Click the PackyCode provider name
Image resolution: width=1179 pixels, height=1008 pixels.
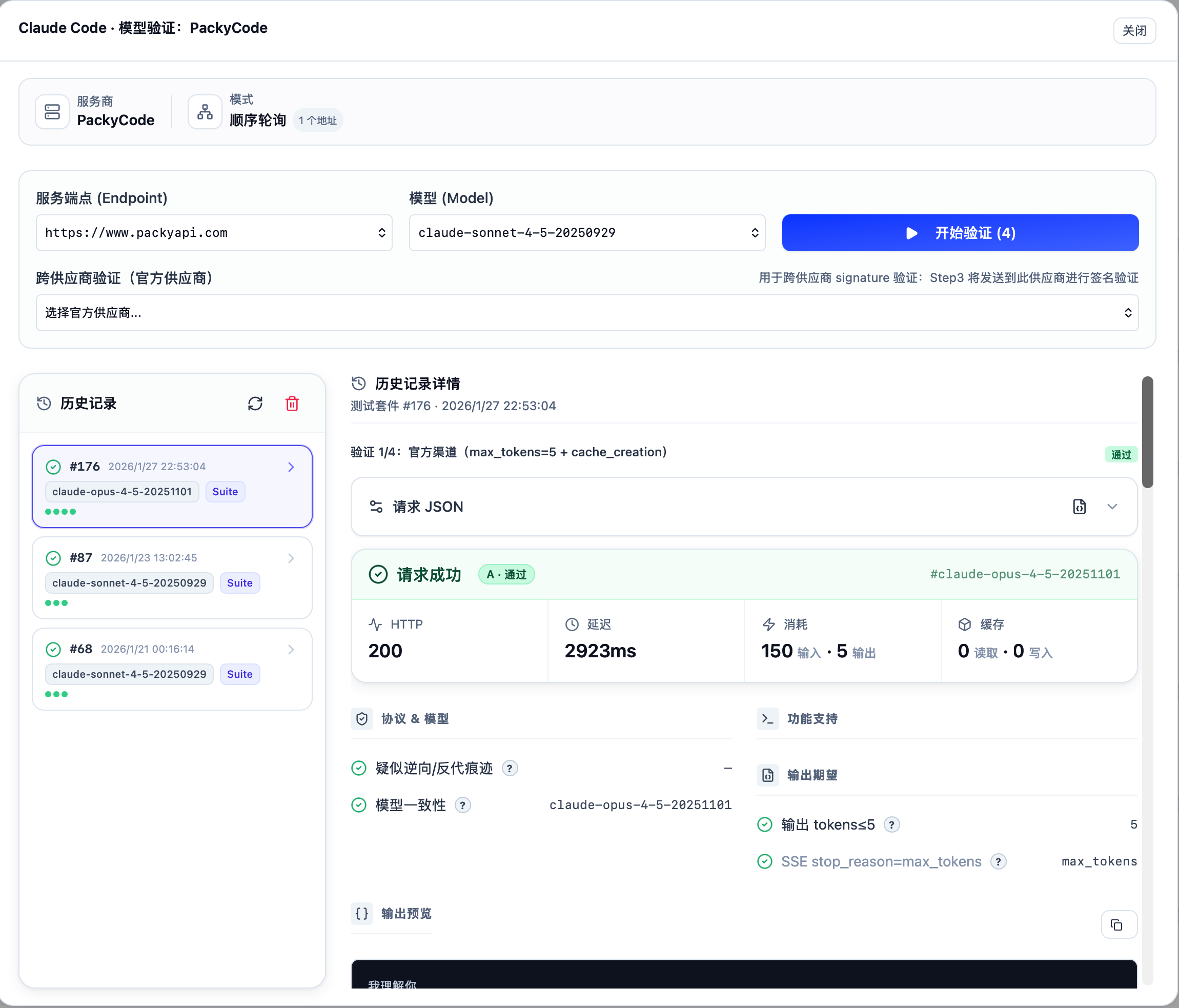115,120
